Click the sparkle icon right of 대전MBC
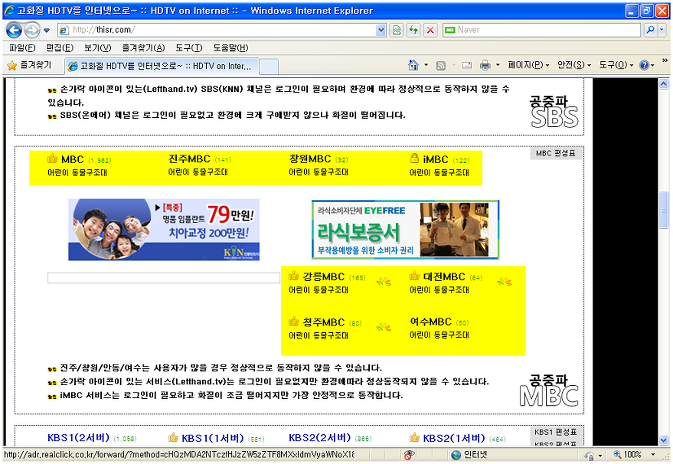Viewport: 673px width, 464px height. click(504, 282)
